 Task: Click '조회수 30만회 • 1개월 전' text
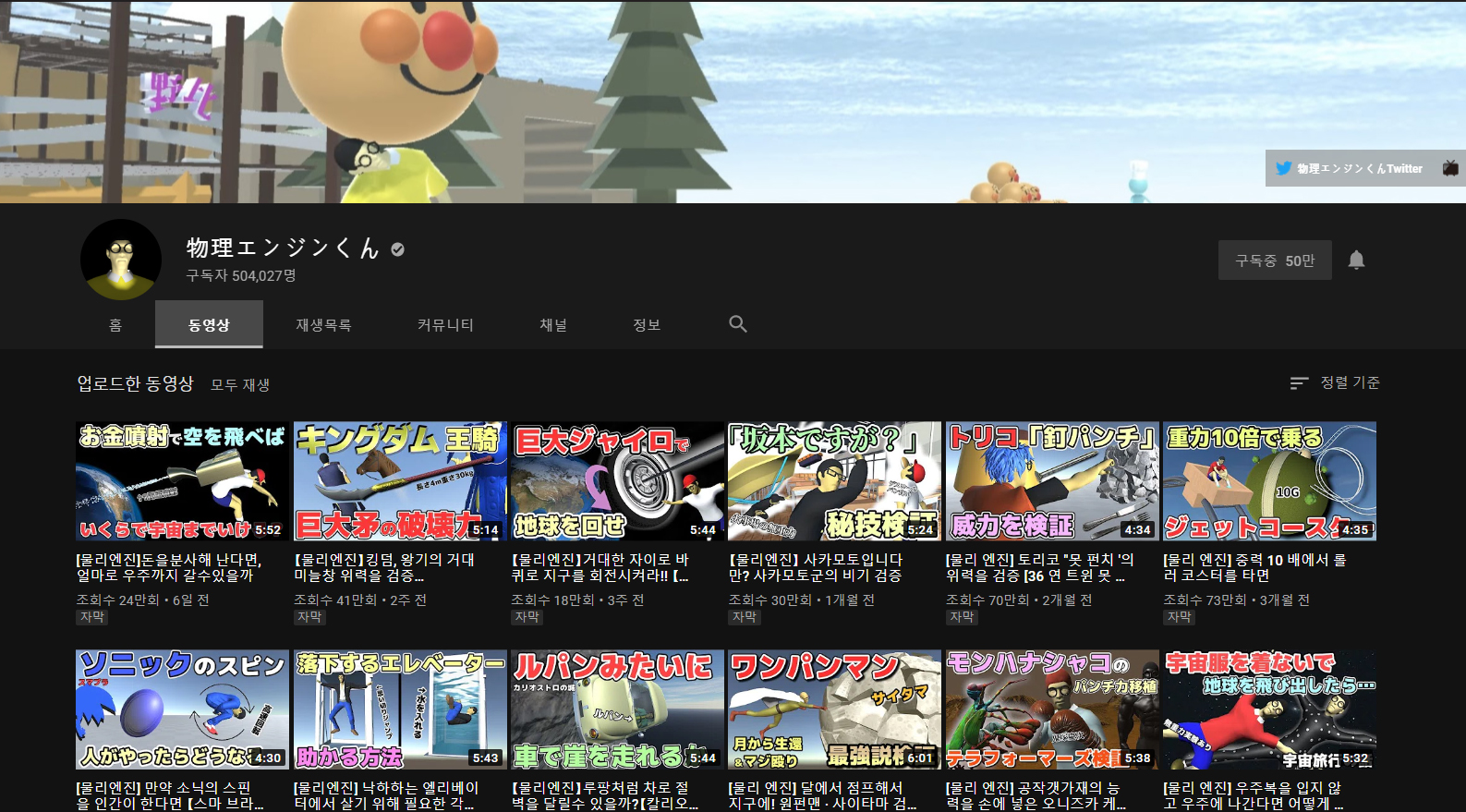(x=802, y=600)
